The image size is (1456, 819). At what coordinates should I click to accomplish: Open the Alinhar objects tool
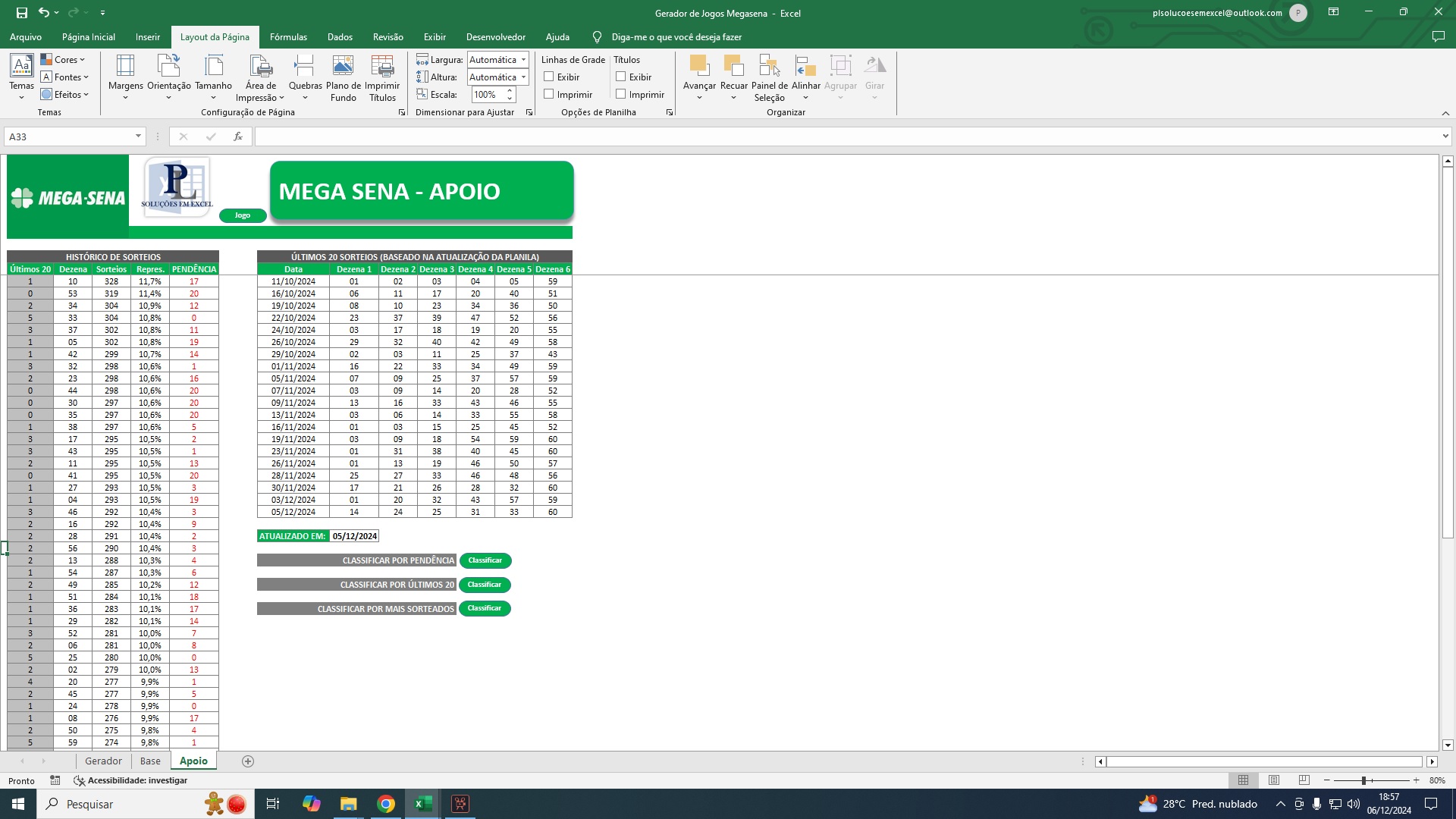click(805, 77)
